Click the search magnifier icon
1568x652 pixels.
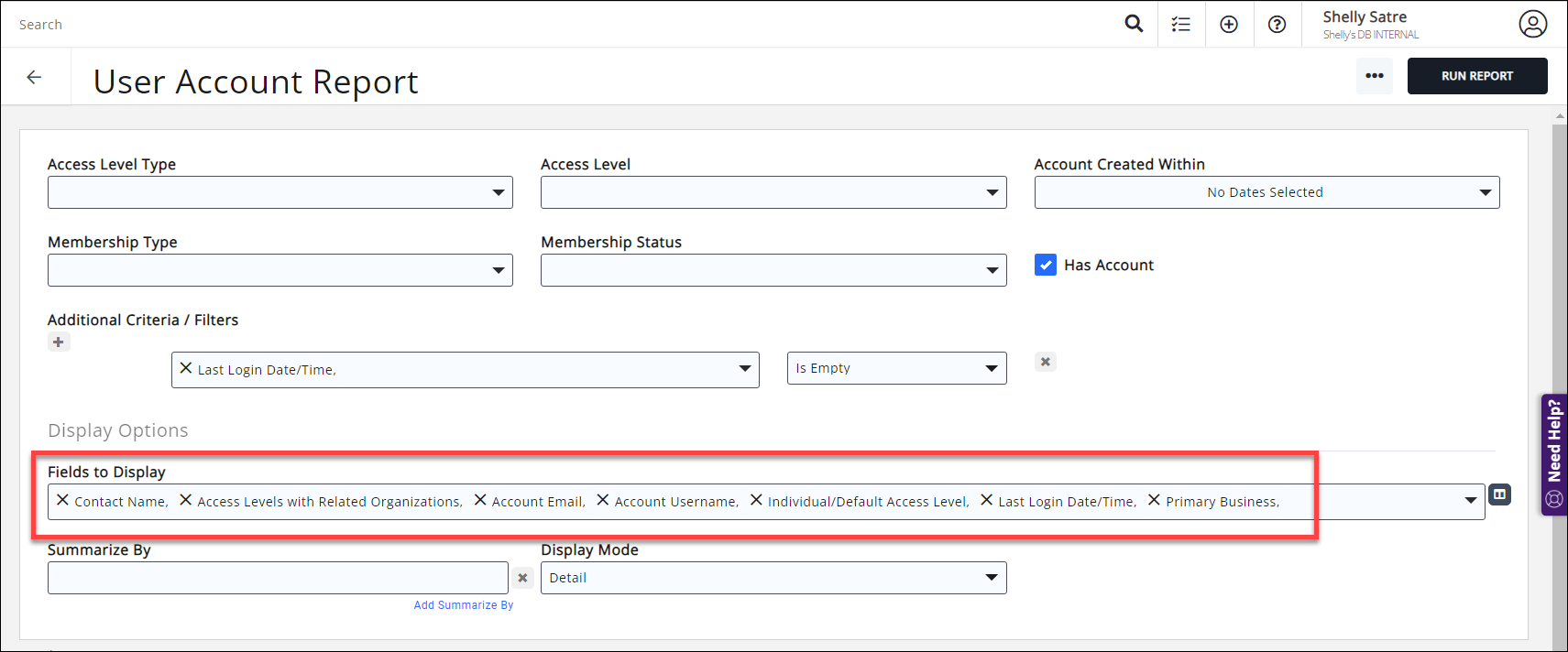pos(1134,24)
